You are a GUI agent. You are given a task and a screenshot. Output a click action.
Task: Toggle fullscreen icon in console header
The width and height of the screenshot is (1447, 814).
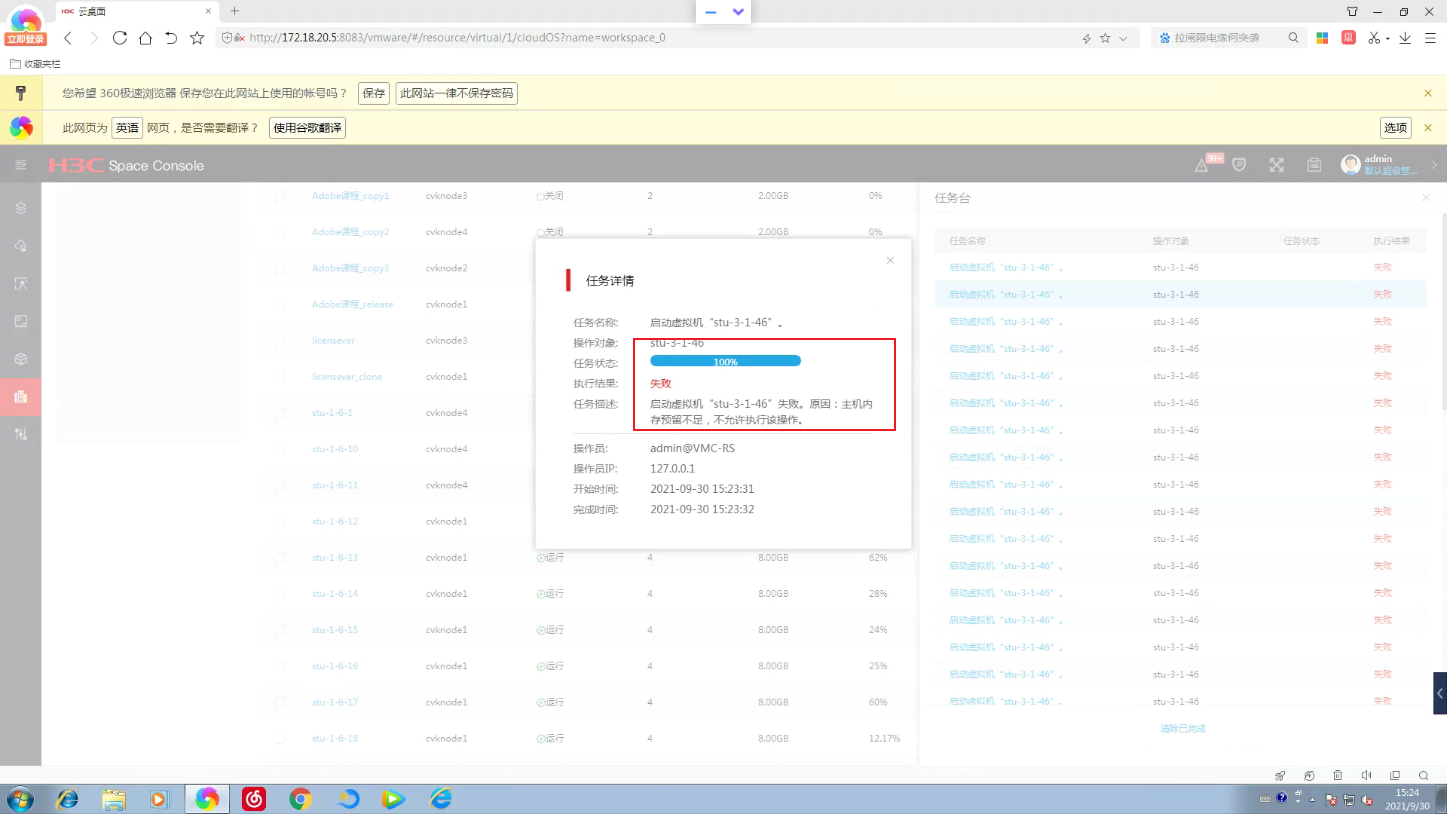[1276, 165]
